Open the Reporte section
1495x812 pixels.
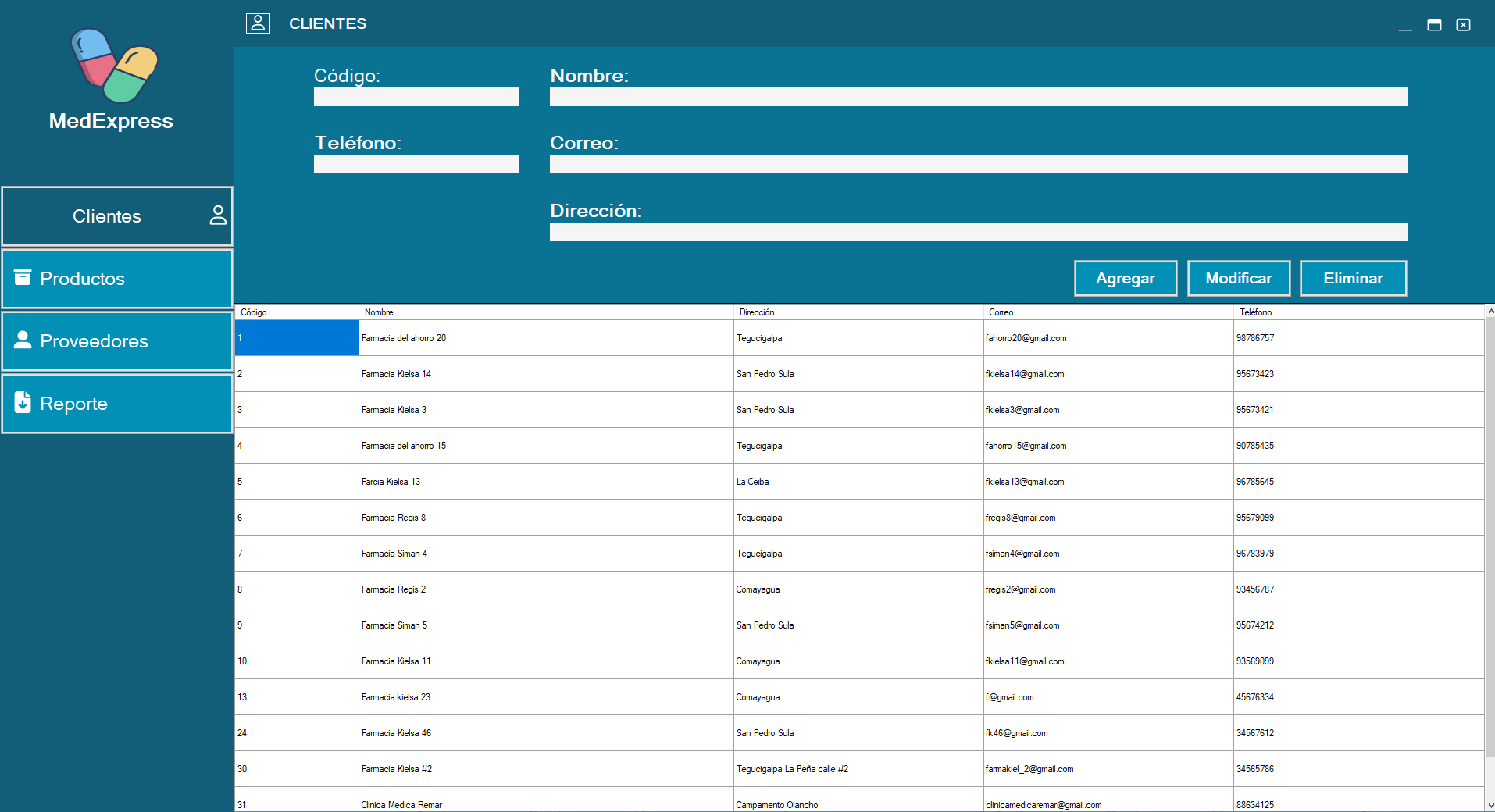(x=117, y=404)
